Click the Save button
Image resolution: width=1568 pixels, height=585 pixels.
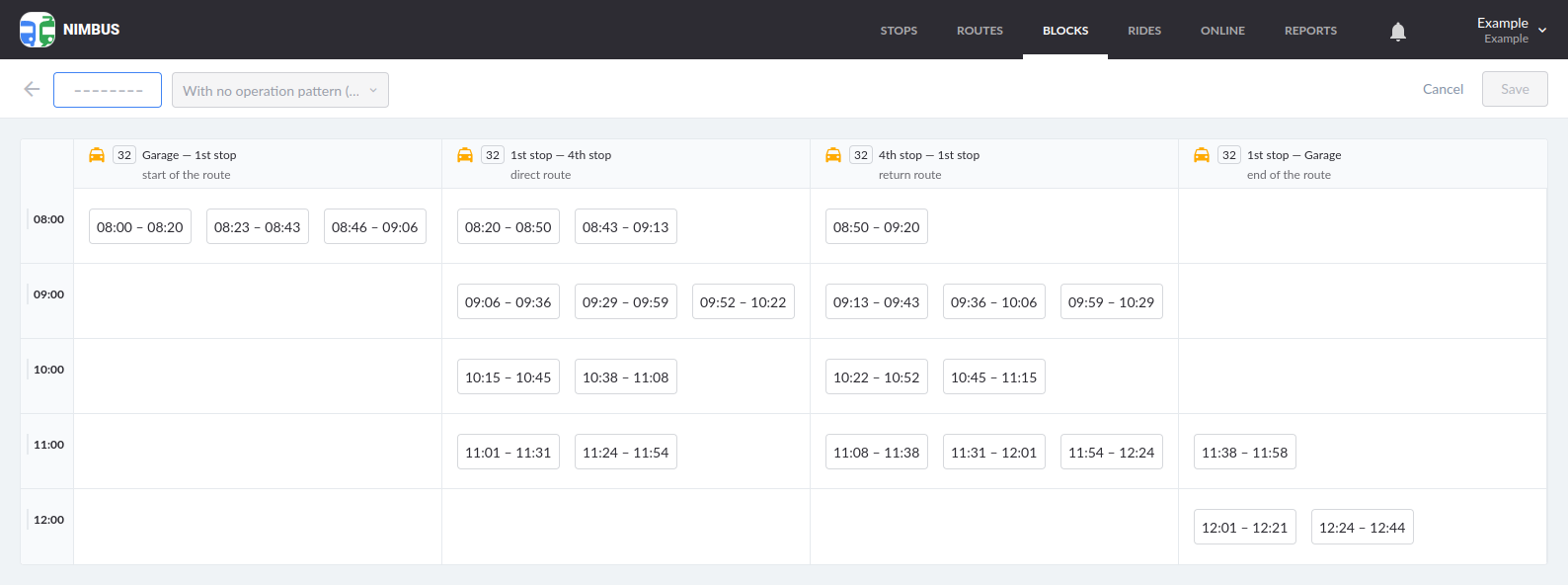pos(1515,89)
